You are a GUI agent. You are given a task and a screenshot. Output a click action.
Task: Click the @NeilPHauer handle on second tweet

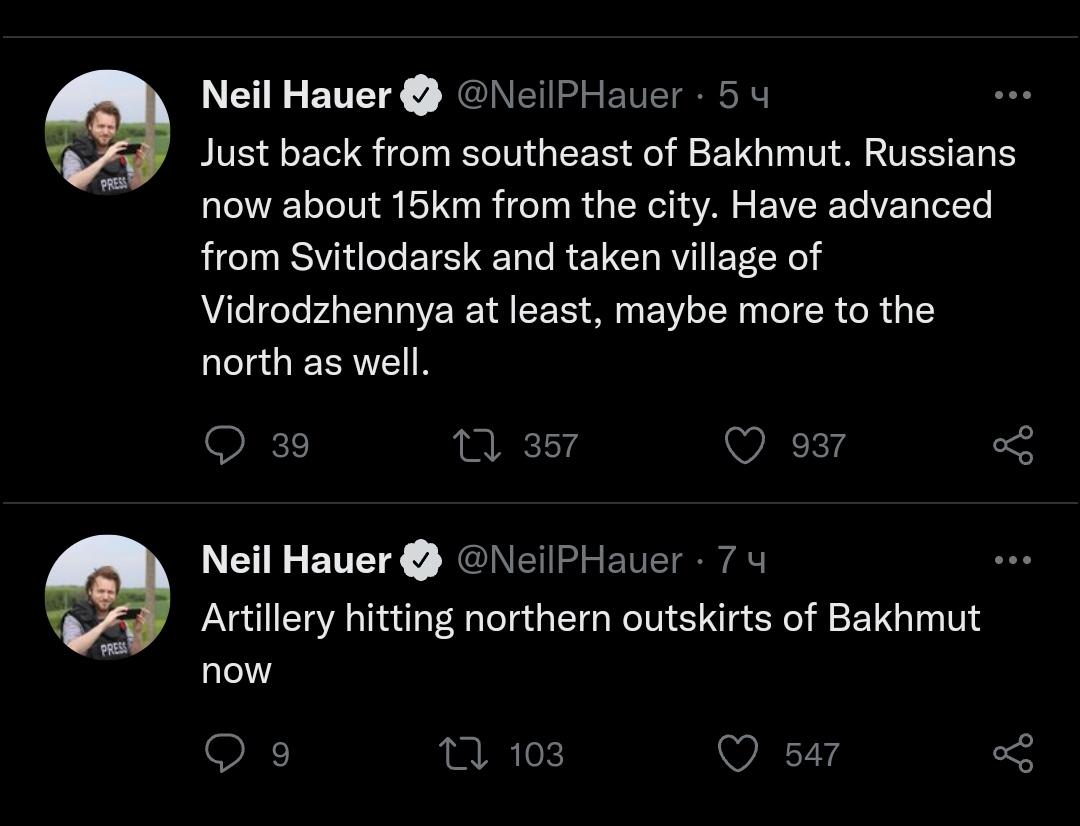pos(569,560)
